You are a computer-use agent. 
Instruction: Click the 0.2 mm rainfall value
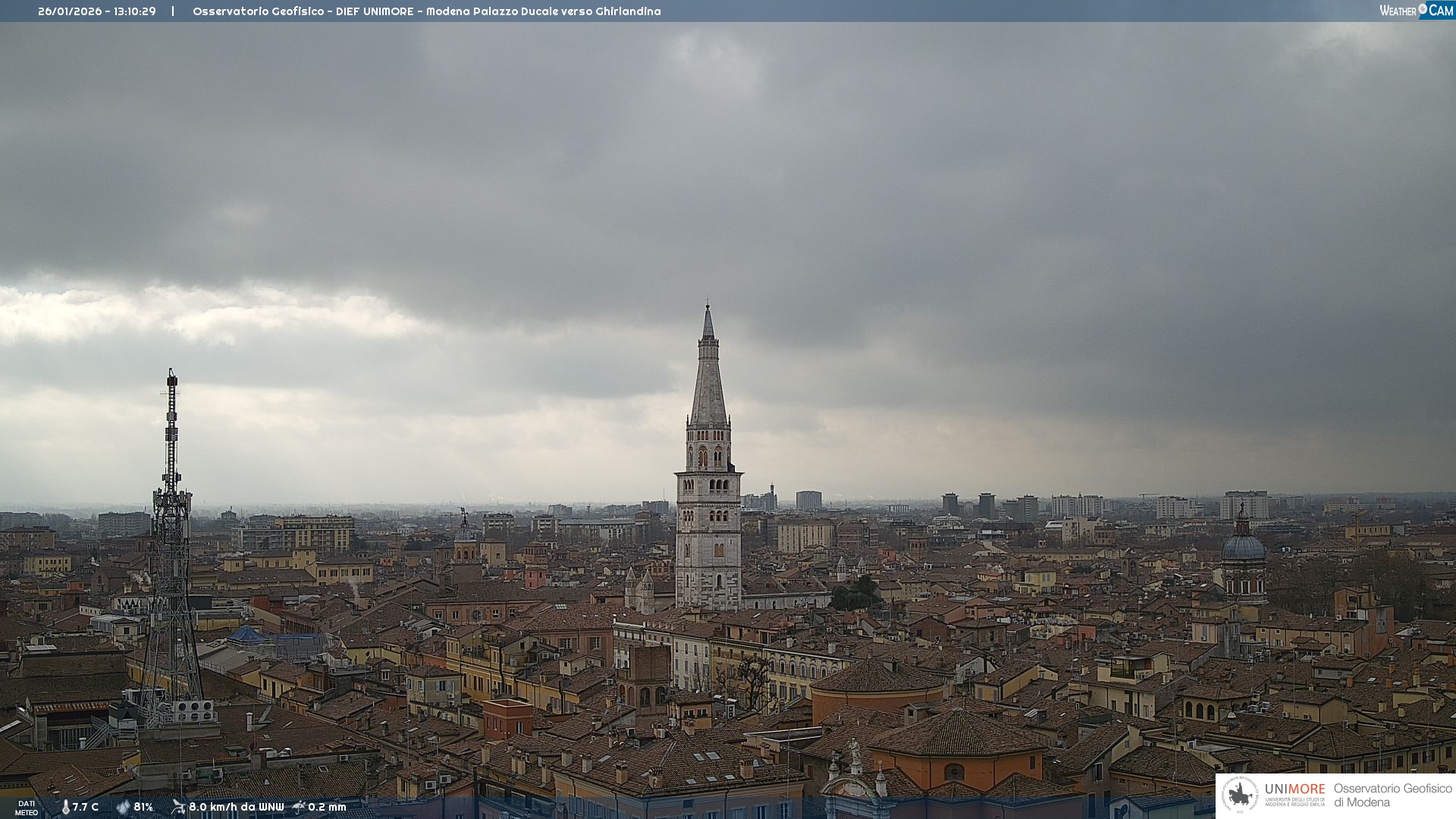[x=327, y=807]
